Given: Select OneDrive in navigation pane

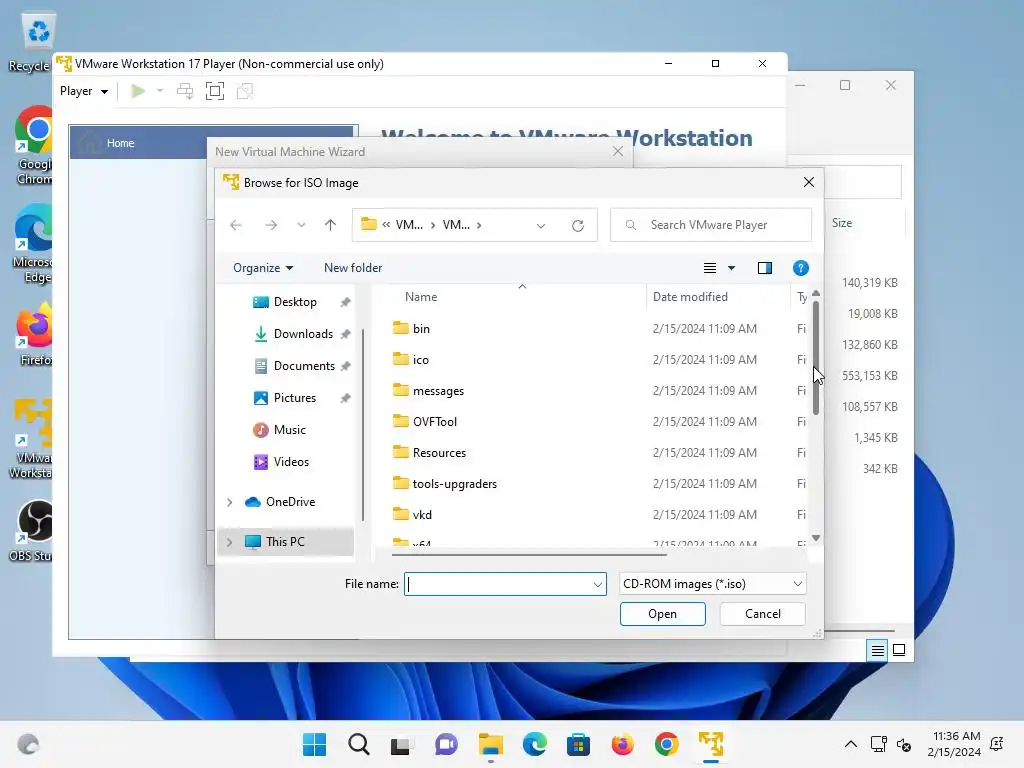Looking at the screenshot, I should pos(290,502).
